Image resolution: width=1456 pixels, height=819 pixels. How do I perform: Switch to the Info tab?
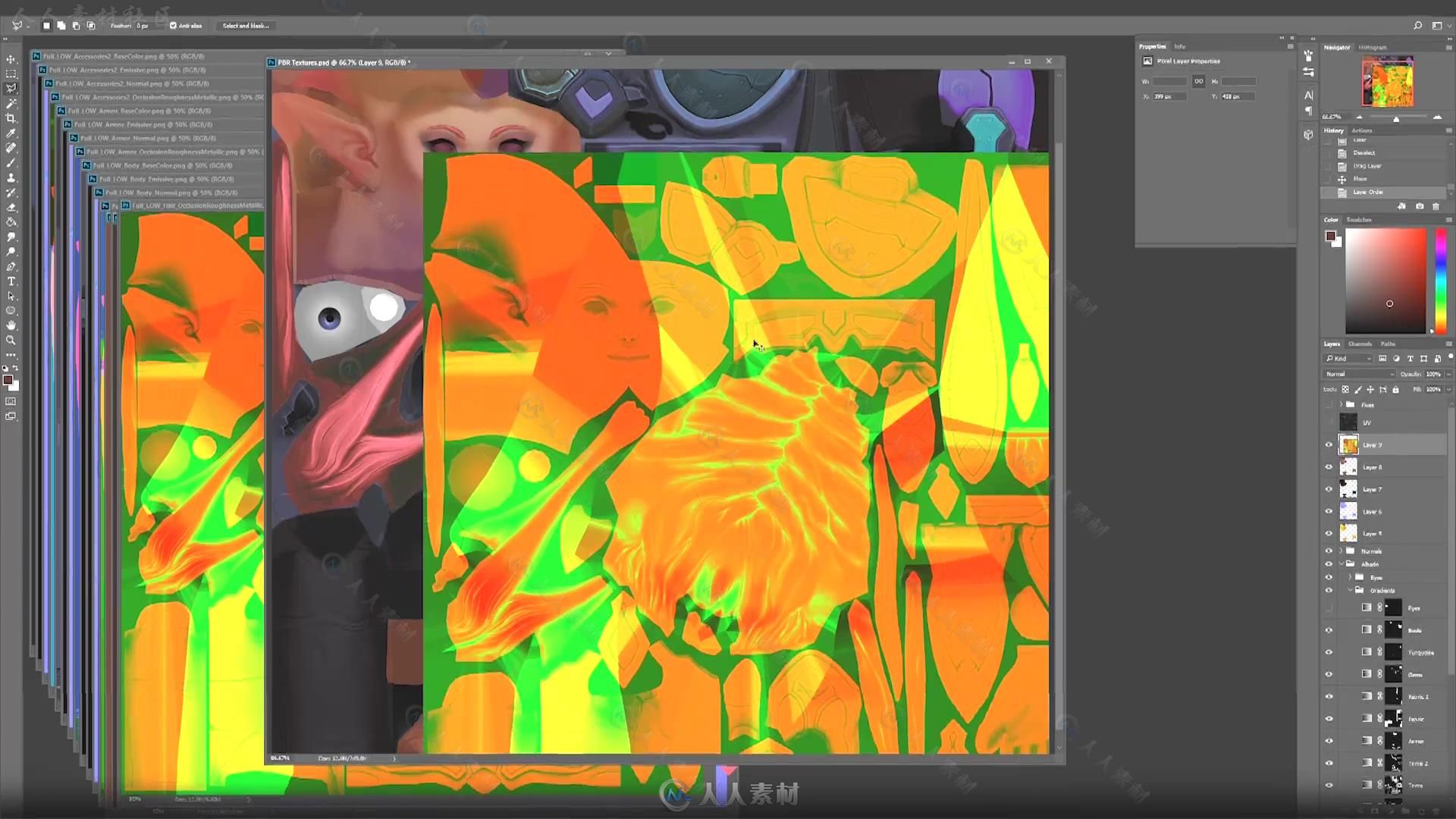[x=1180, y=47]
